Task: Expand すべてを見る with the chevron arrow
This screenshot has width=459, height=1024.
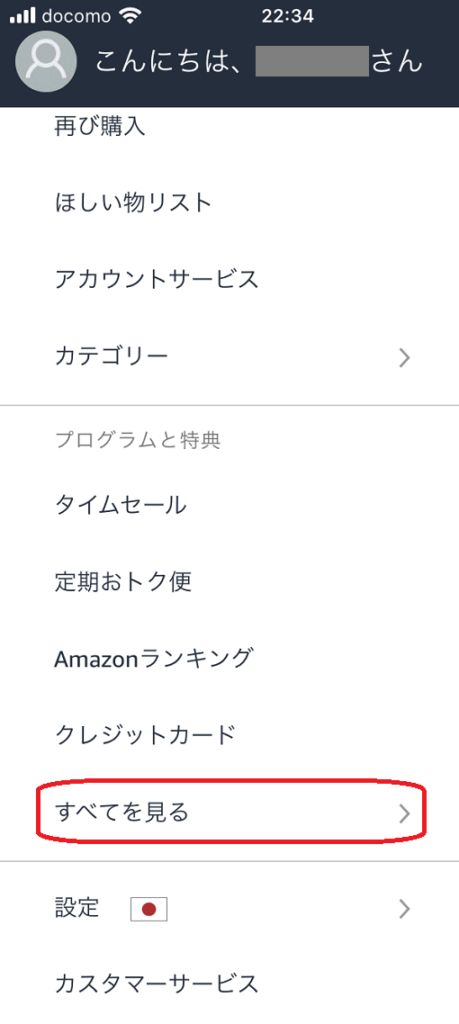Action: [404, 813]
